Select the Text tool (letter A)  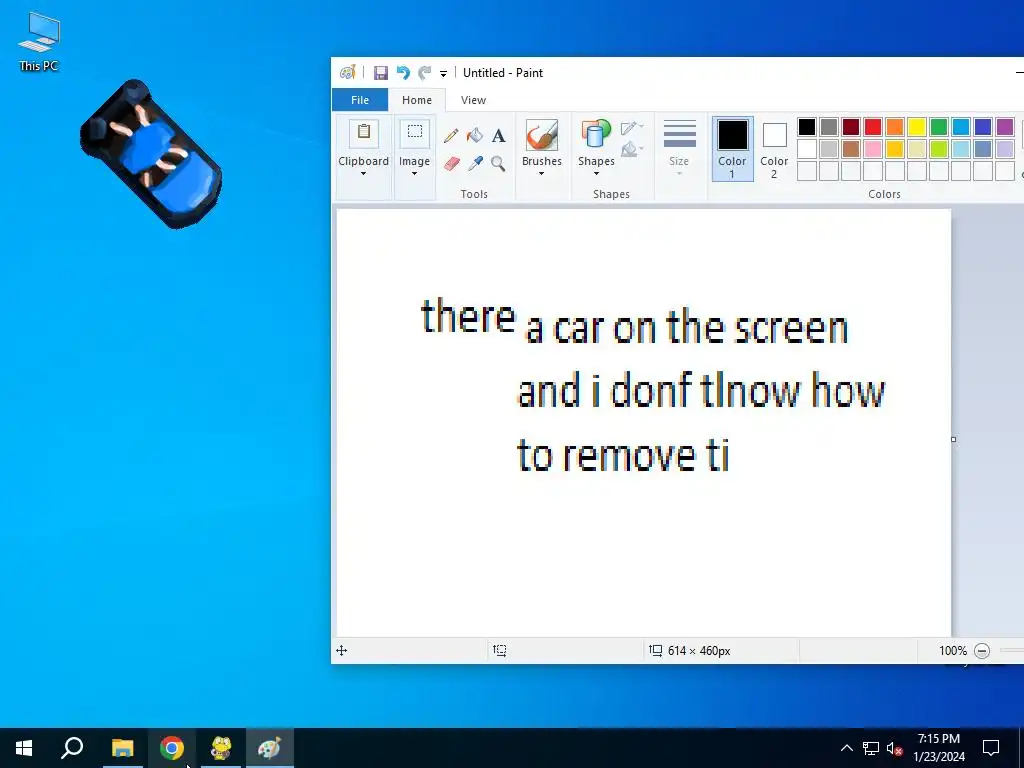click(498, 135)
